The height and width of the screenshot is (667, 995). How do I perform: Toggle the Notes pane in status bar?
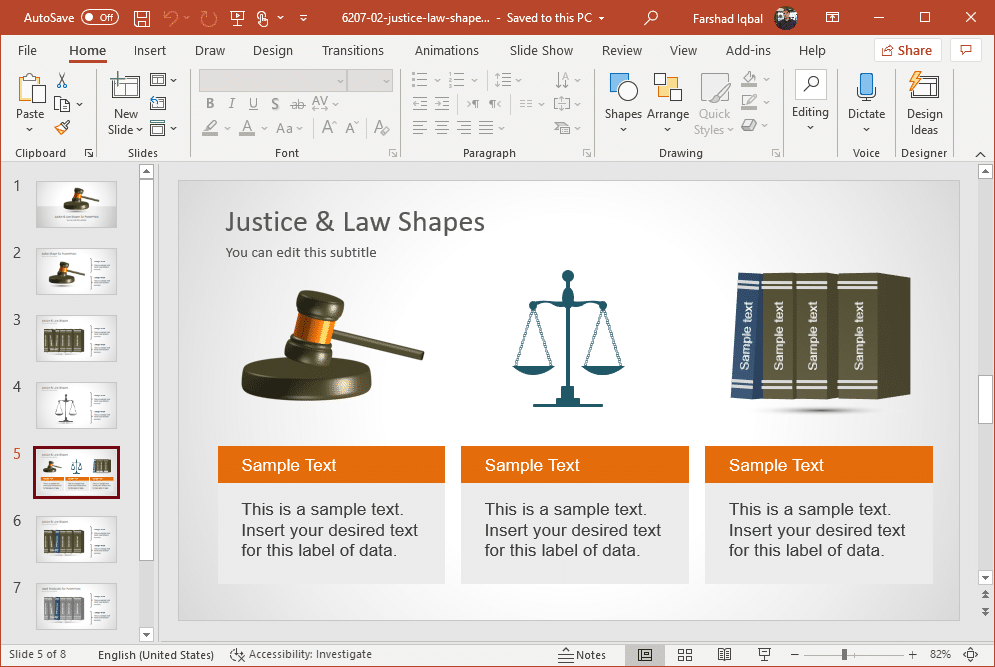click(x=582, y=655)
